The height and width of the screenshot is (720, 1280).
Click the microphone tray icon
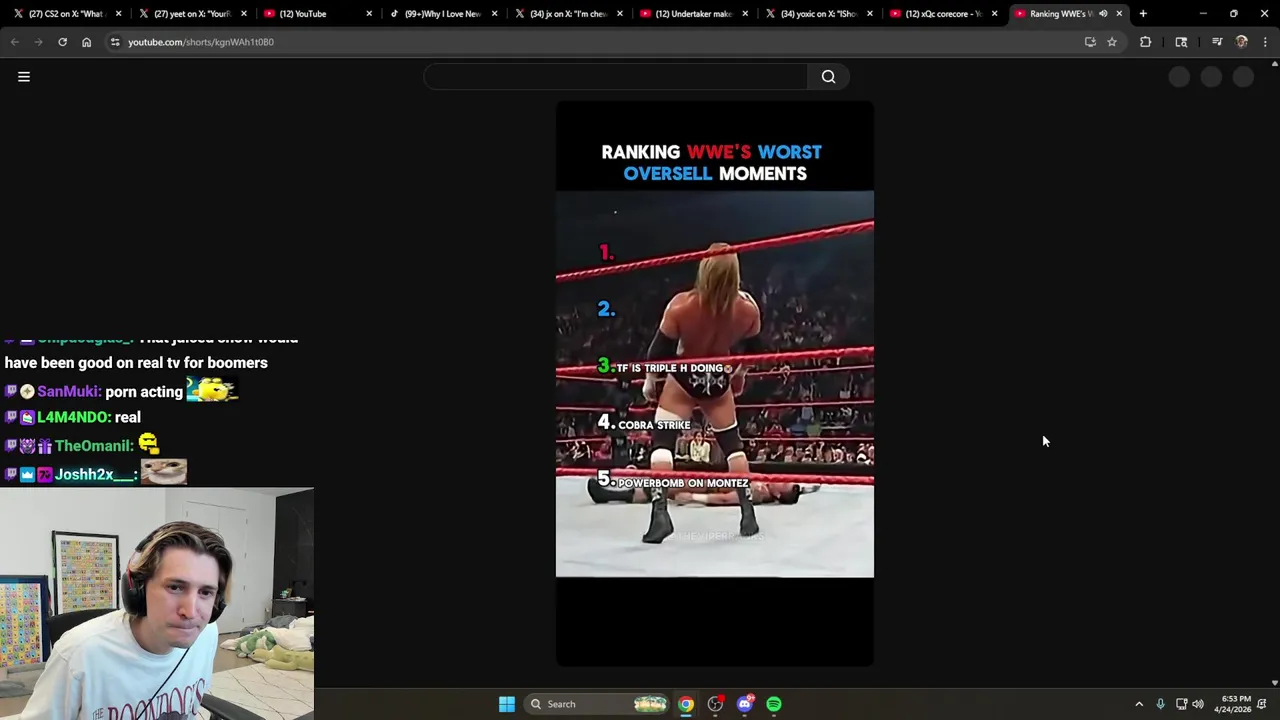tap(1160, 704)
